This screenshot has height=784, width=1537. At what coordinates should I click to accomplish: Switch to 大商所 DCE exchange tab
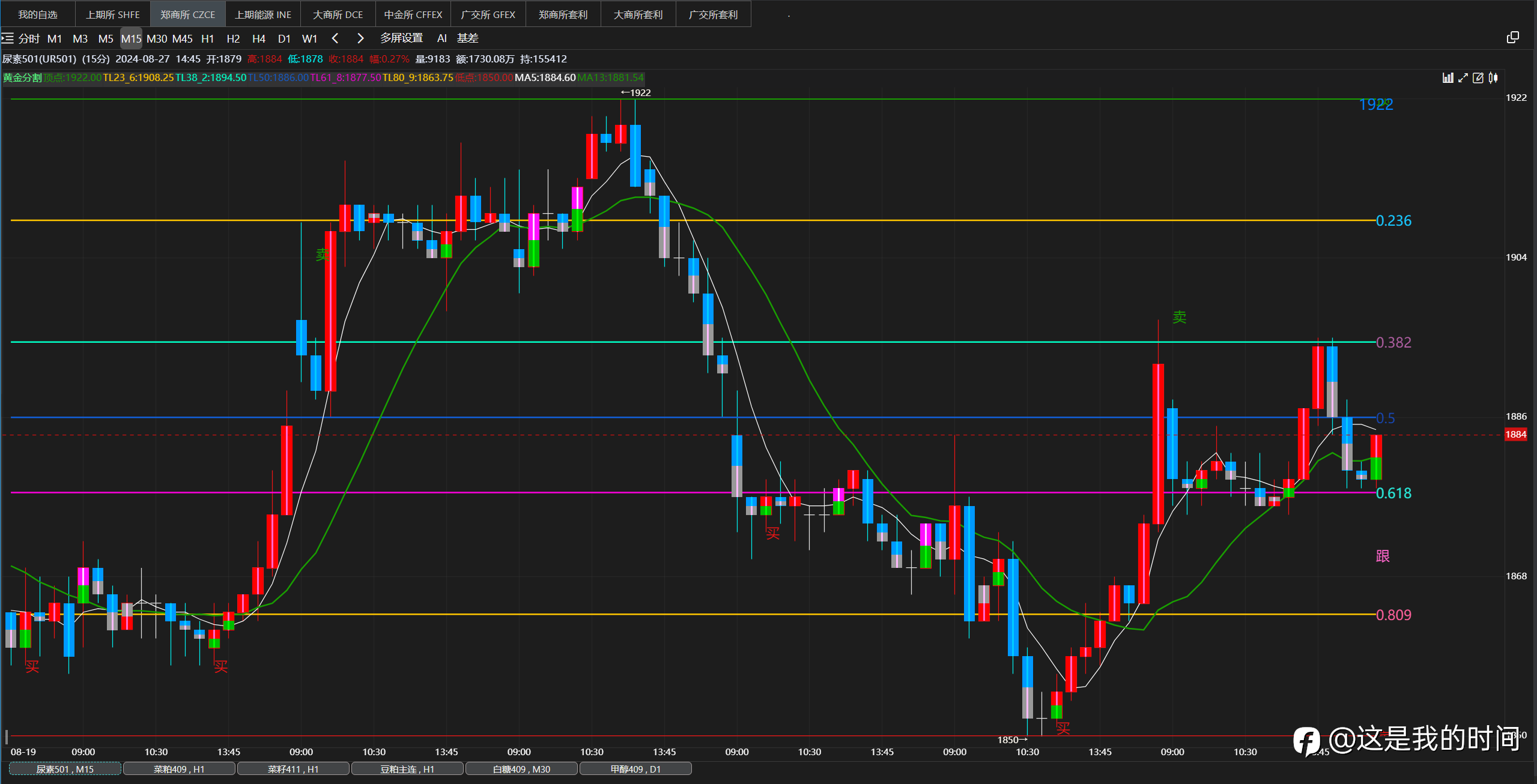[x=338, y=14]
